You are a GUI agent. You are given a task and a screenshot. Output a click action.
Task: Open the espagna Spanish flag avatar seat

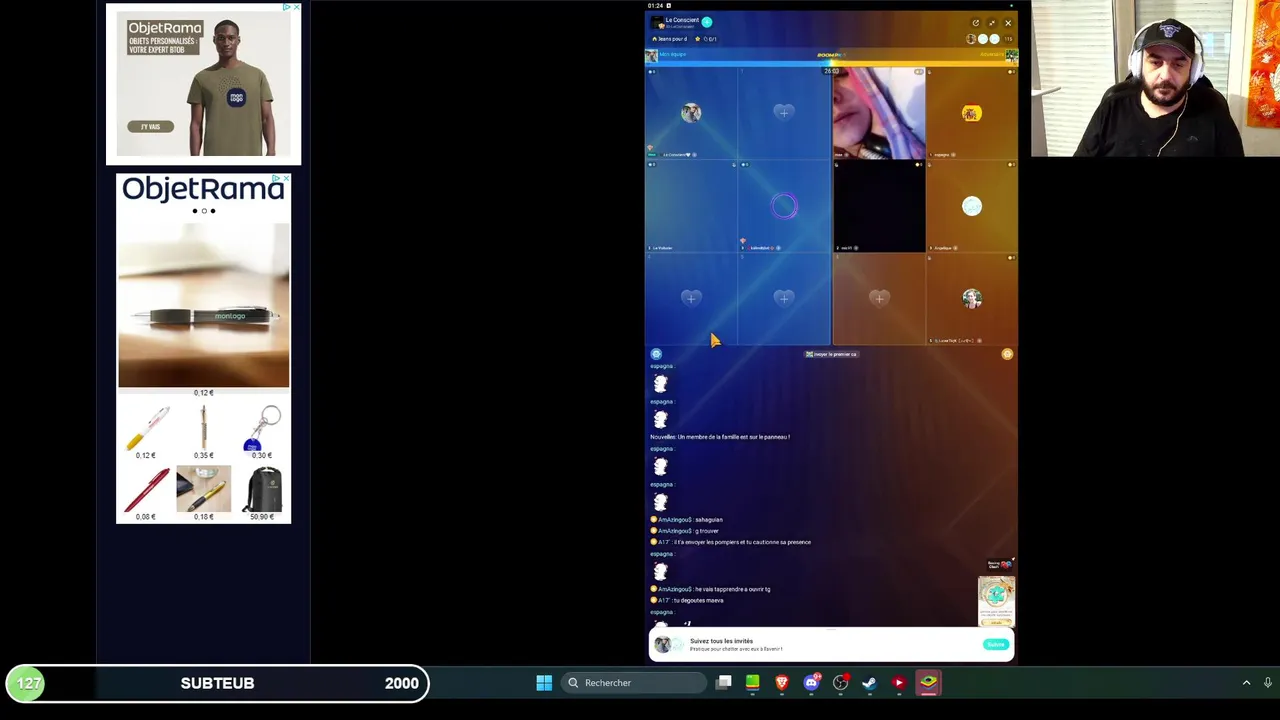coord(972,113)
